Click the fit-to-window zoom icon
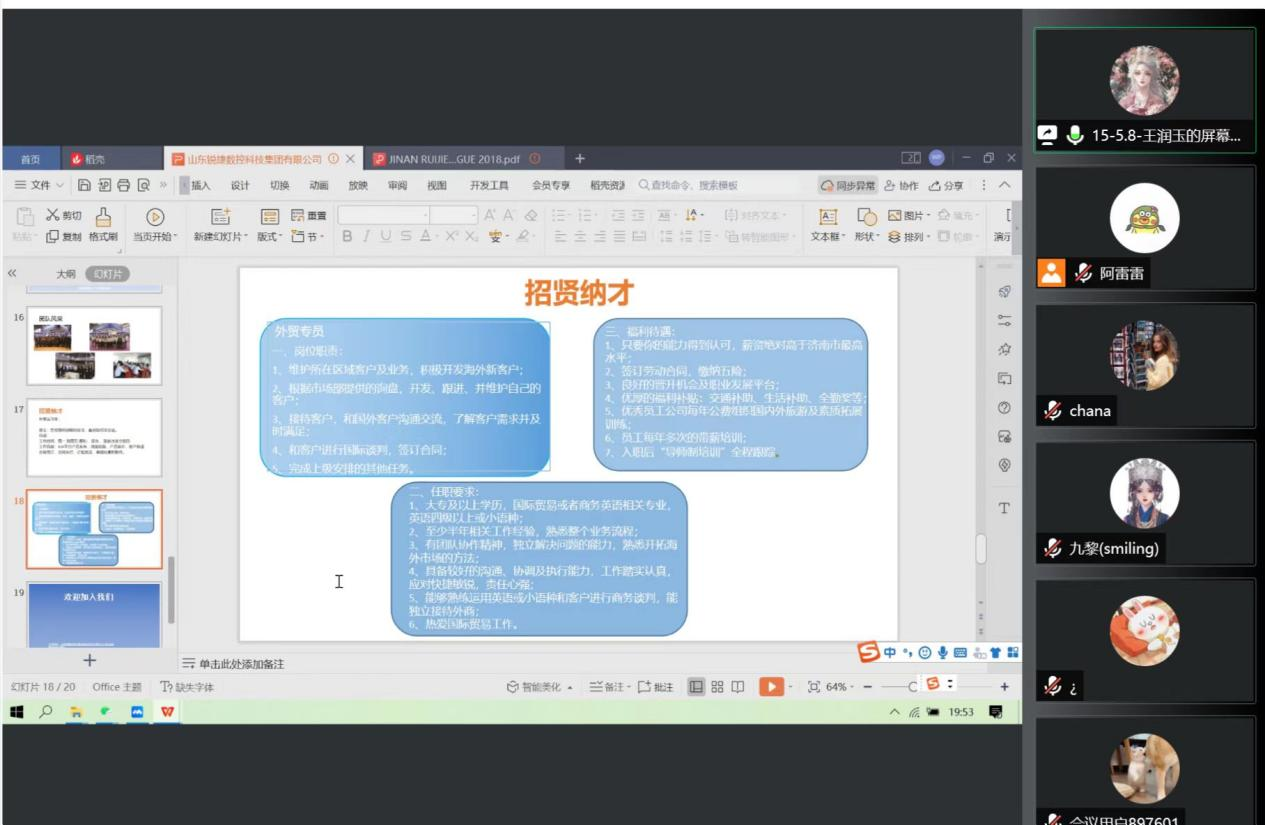This screenshot has width=1265, height=825. 813,687
